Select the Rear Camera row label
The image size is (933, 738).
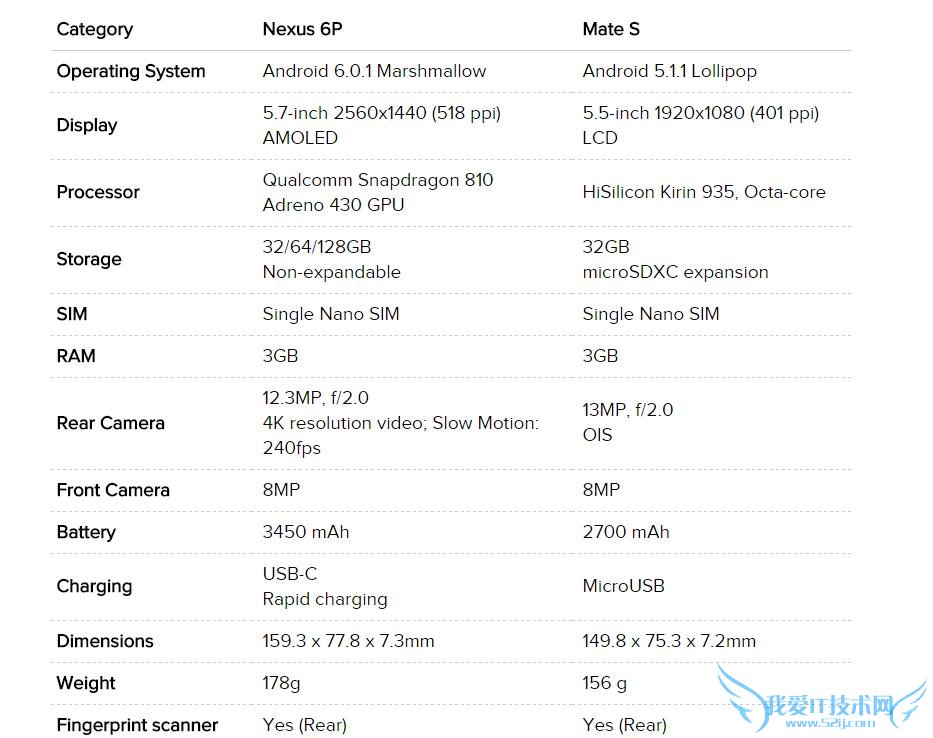tap(110, 423)
